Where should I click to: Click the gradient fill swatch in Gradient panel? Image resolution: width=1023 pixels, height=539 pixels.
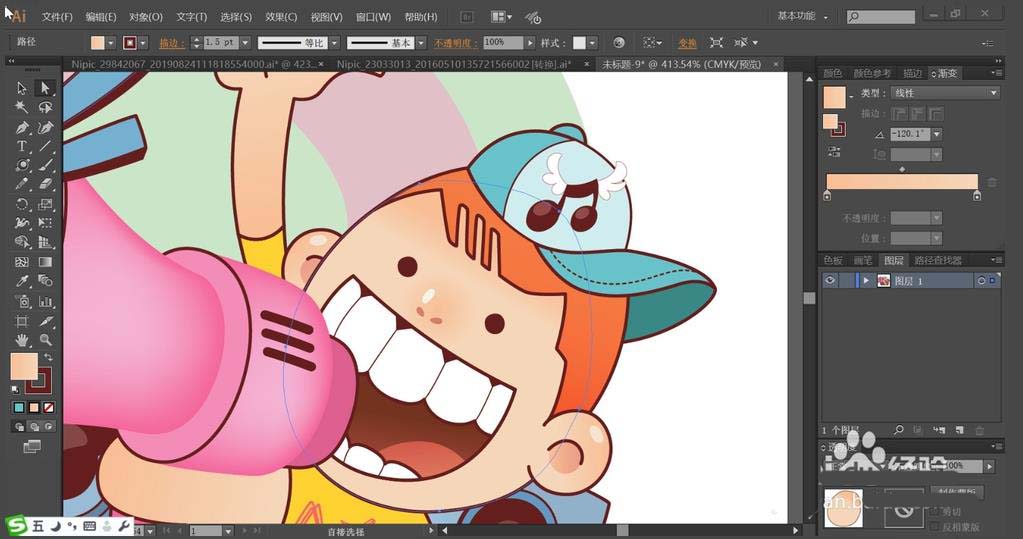(x=834, y=98)
